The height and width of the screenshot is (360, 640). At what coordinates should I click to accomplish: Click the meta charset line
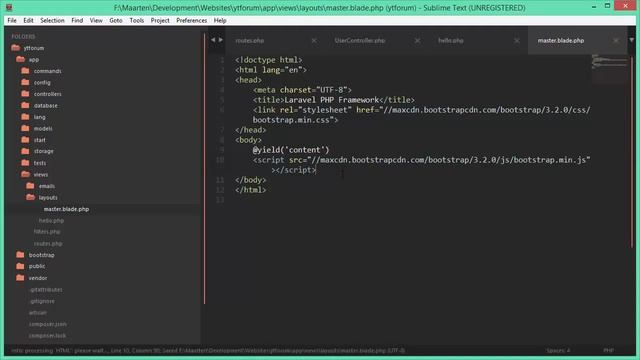(302, 90)
